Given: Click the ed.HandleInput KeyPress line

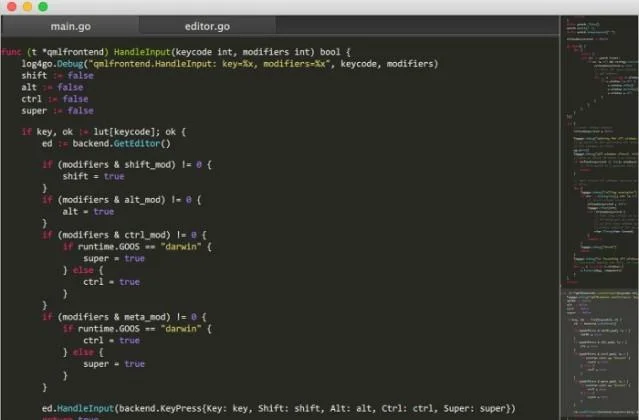Looking at the screenshot, I should (279, 409).
